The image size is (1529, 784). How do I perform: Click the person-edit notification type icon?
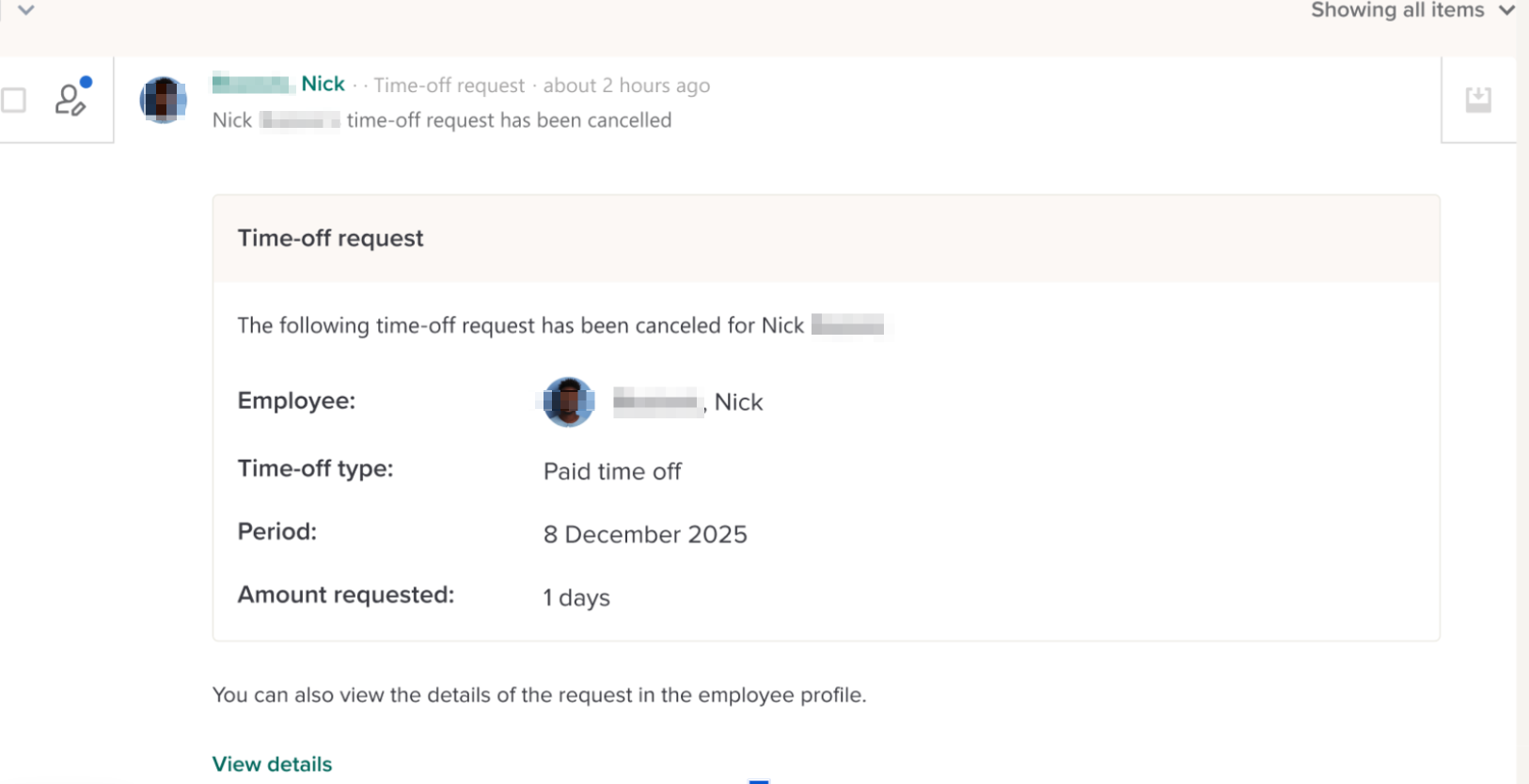click(x=70, y=100)
